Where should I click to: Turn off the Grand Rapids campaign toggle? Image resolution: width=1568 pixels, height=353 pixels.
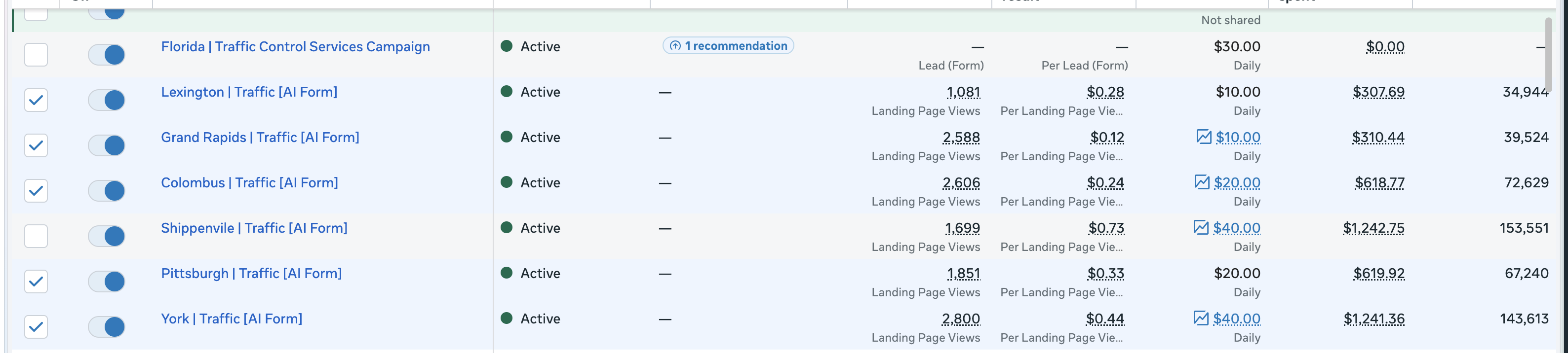point(107,145)
